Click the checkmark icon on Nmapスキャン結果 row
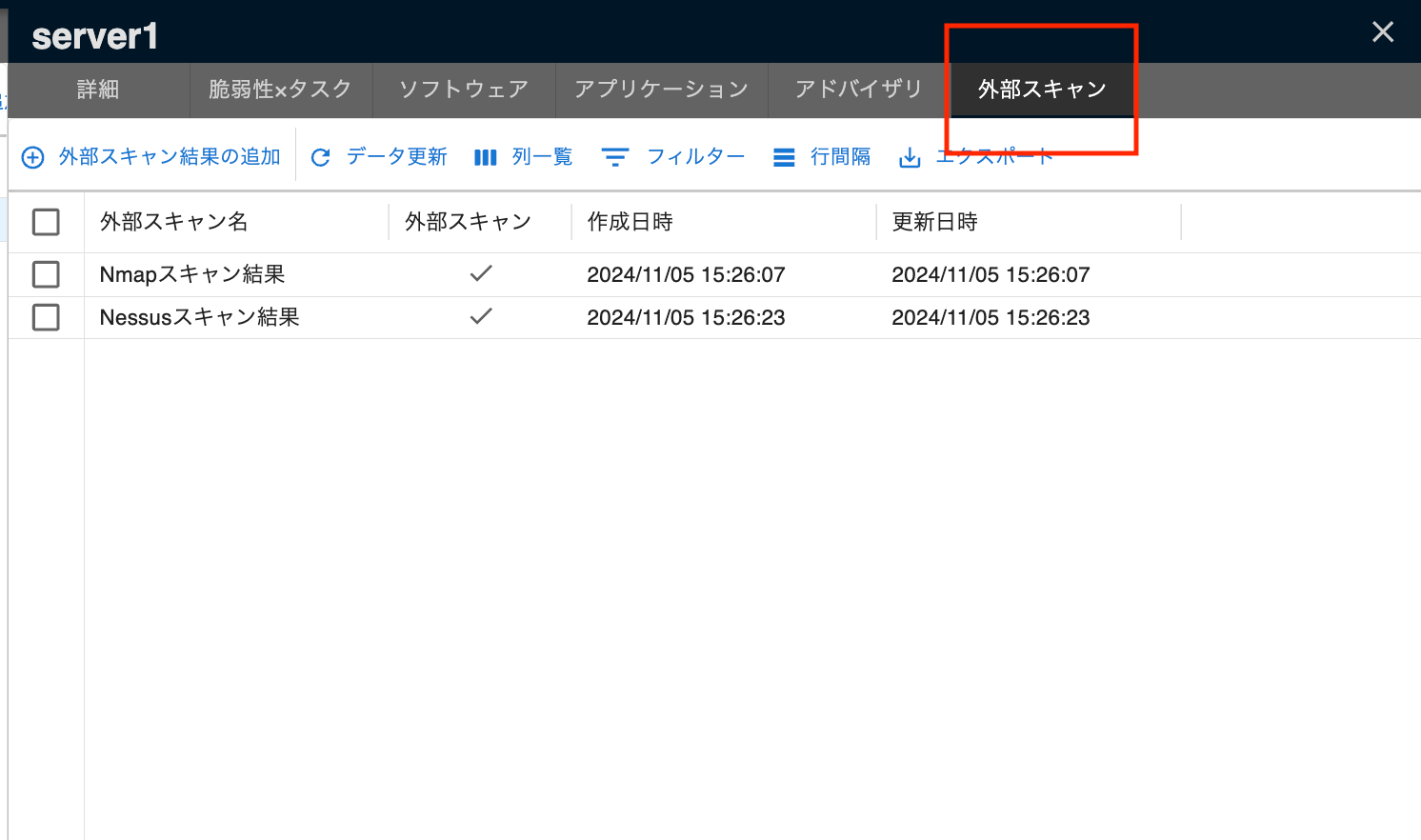Viewport: 1421px width, 840px height. [x=481, y=274]
